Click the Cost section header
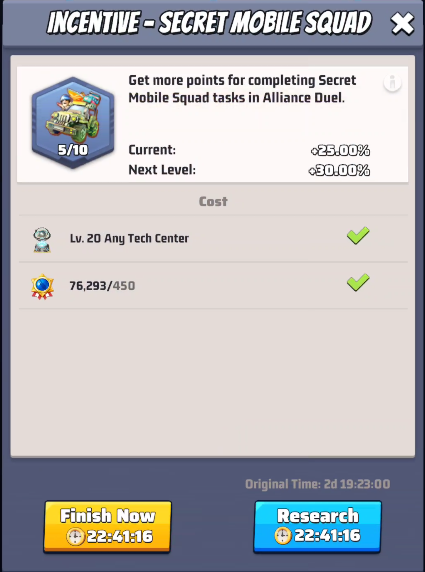425x572 pixels. [x=213, y=201]
